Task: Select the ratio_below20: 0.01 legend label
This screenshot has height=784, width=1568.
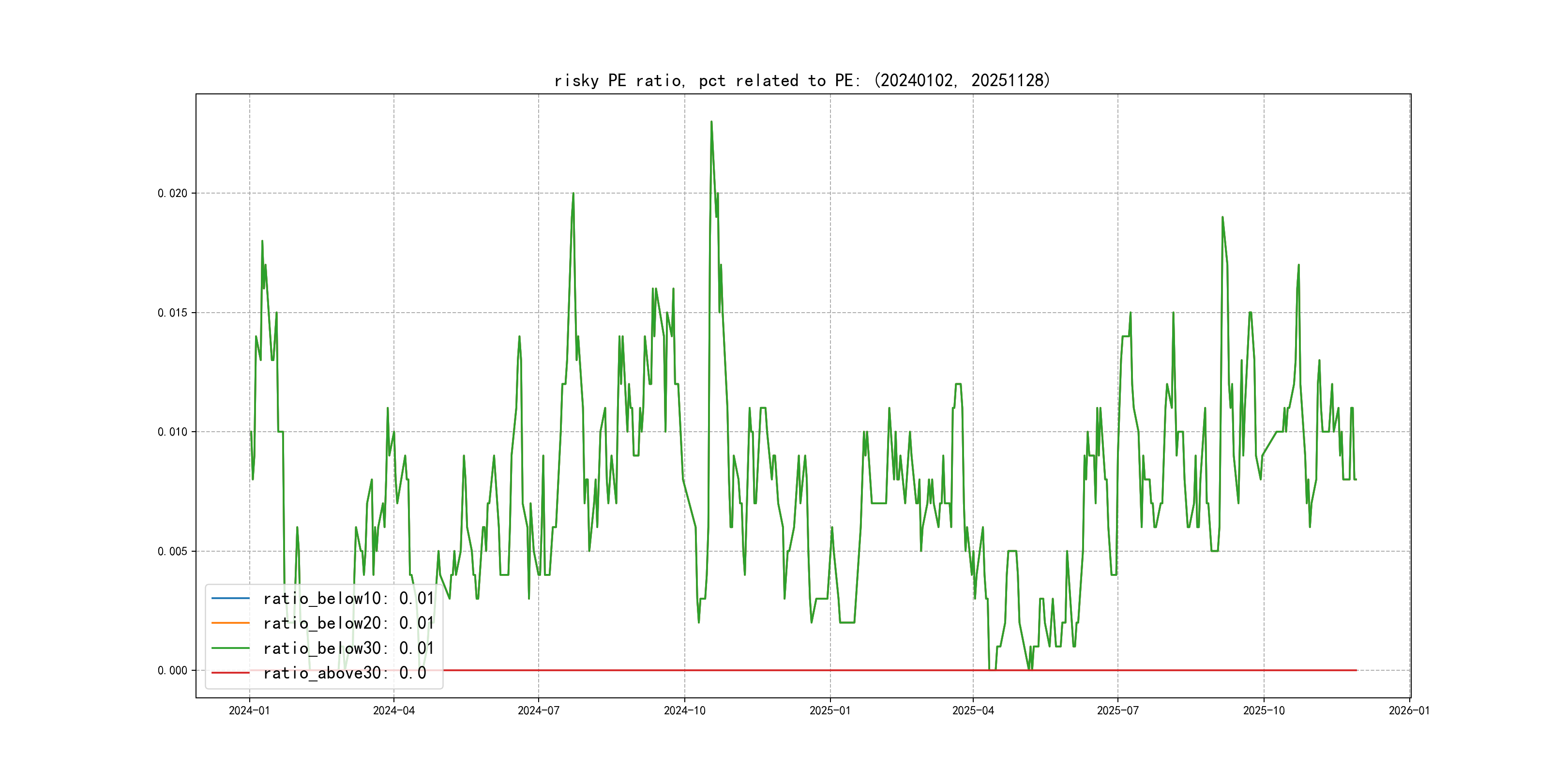Action: [x=348, y=623]
